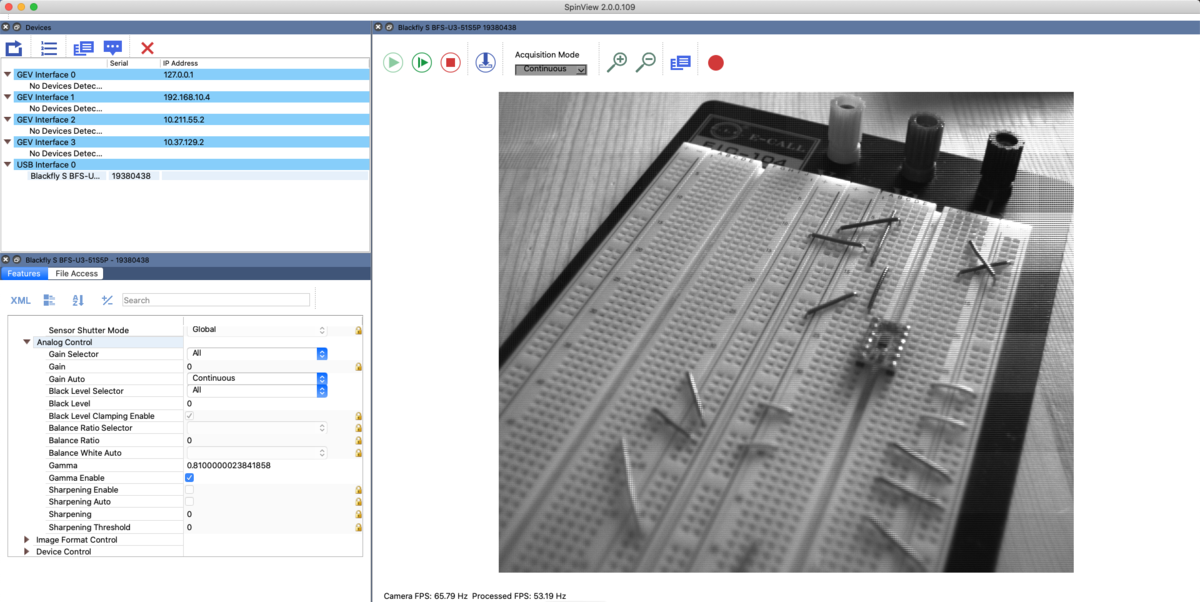
Task: Select serial number 19380438 in Devices list
Action: (131, 175)
